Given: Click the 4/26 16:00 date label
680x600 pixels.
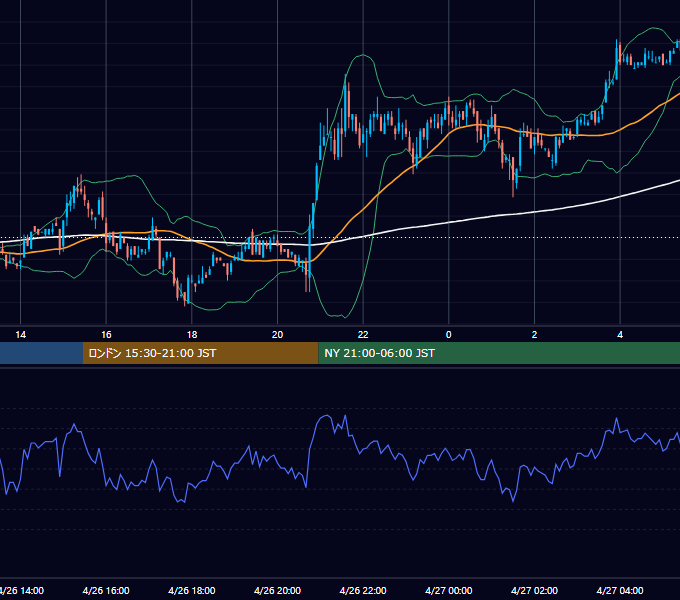Looking at the screenshot, I should click(x=106, y=591).
